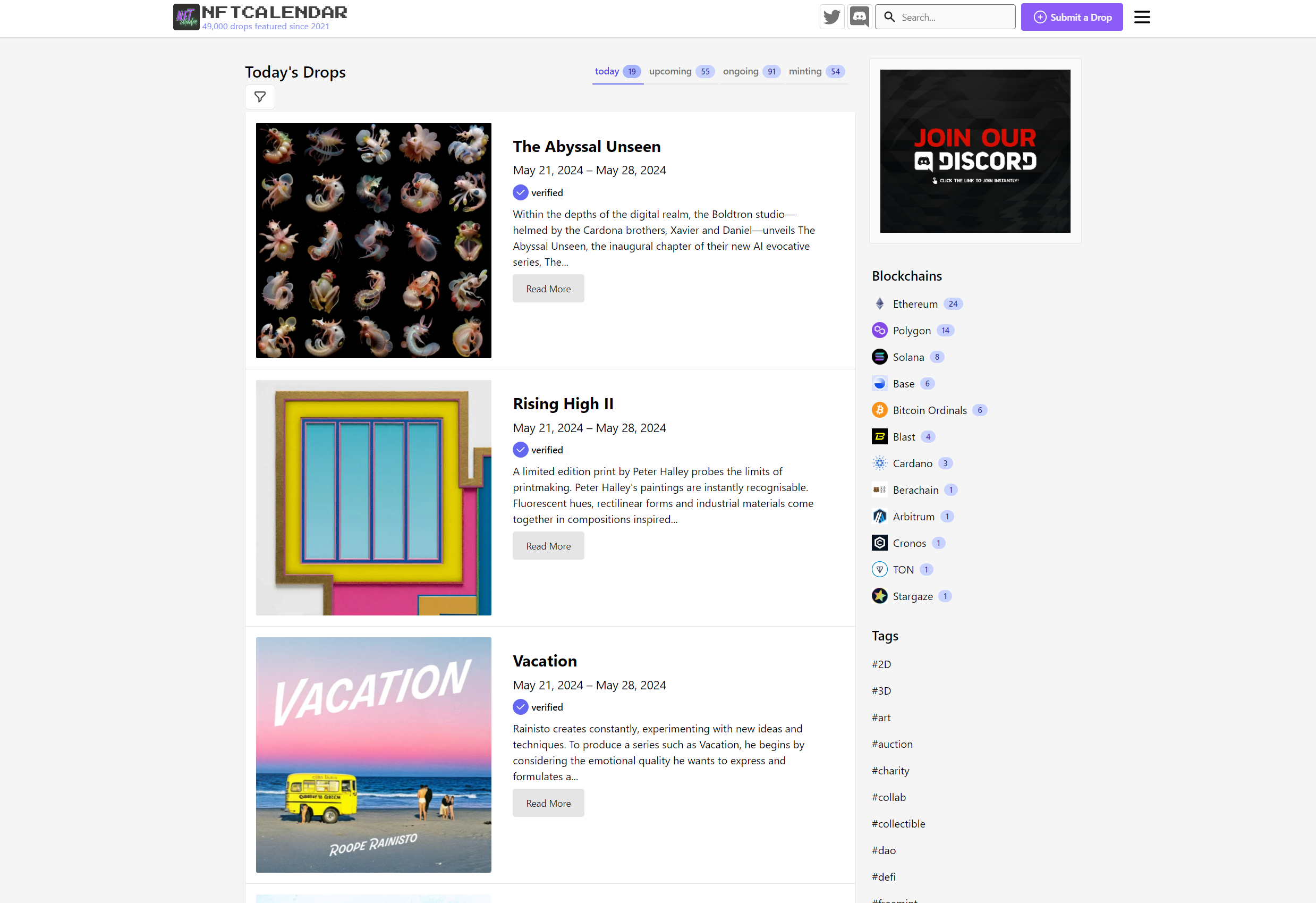Read More about Rising High II
The height and width of the screenshot is (903, 1316).
click(x=548, y=546)
